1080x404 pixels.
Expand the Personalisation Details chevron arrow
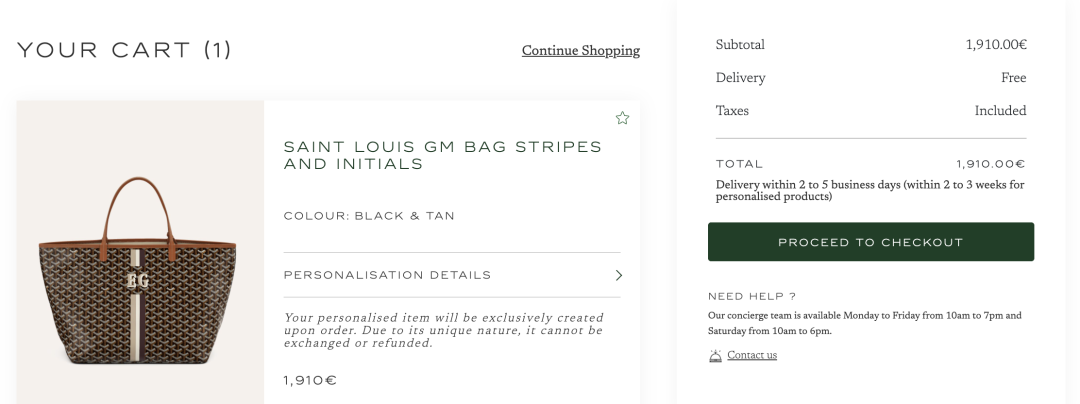(x=619, y=275)
